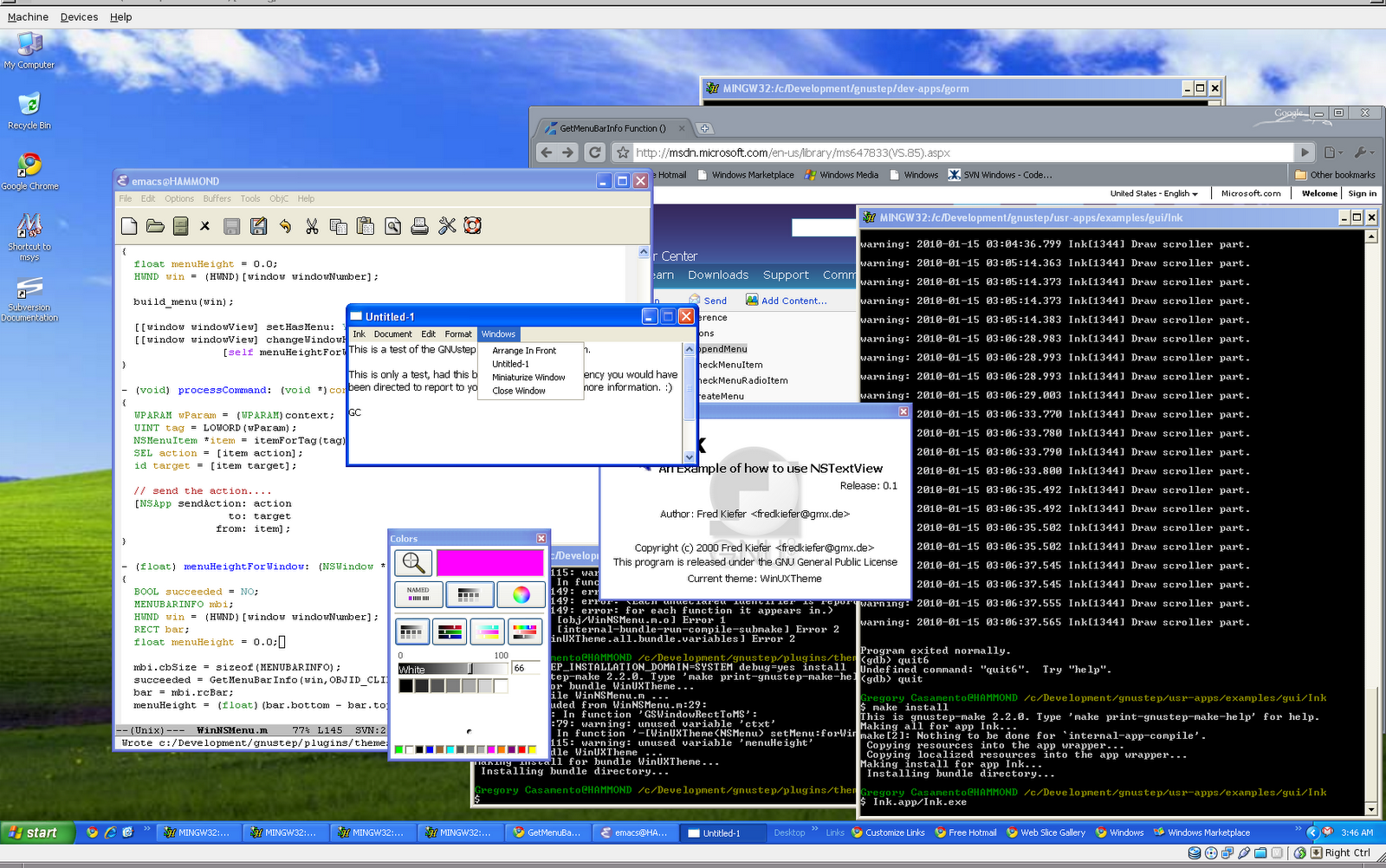The width and height of the screenshot is (1386, 868).
Task: Click the clipboard paste icon in emacs toolbar
Action: [x=366, y=226]
